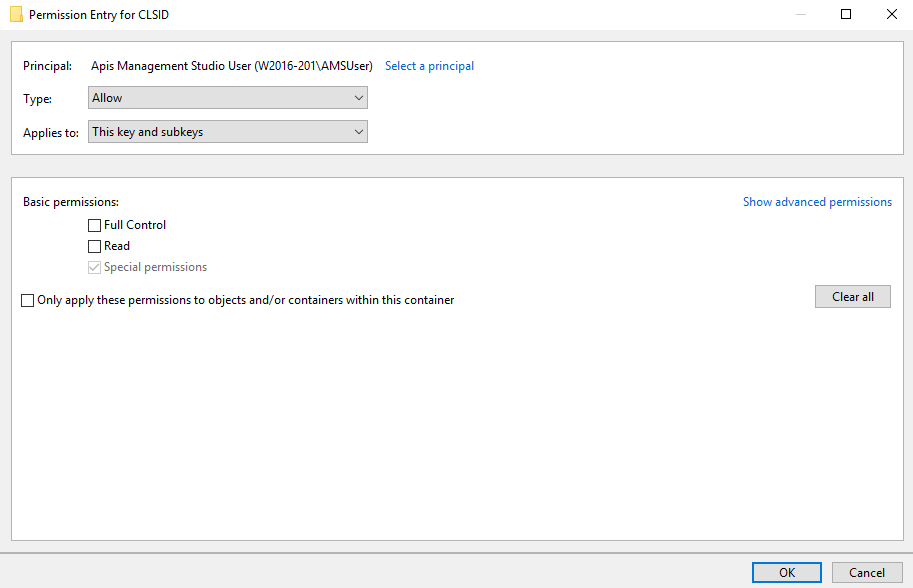Tick the Read permission checkbox
The width and height of the screenshot is (913, 588).
pos(95,246)
